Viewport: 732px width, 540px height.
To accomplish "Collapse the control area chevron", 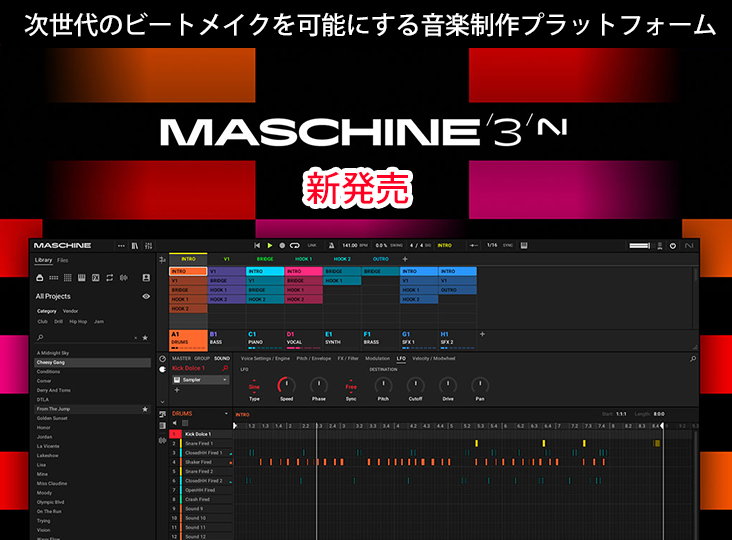I will coord(162,402).
